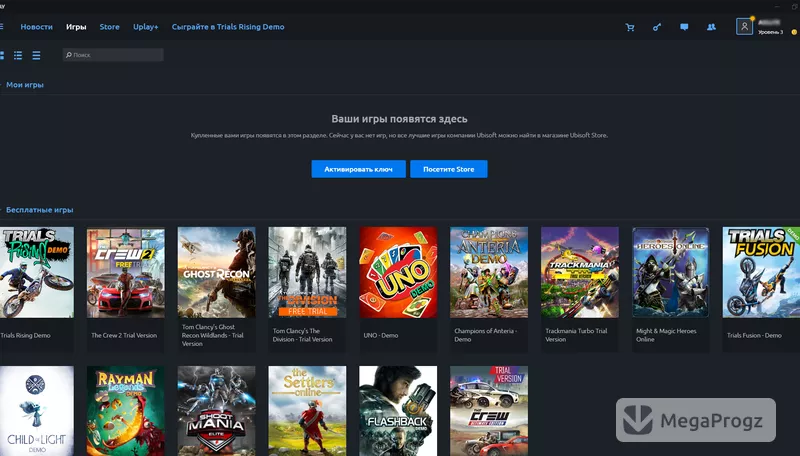
Task: Click the key activation icon
Action: pyautogui.click(x=657, y=27)
